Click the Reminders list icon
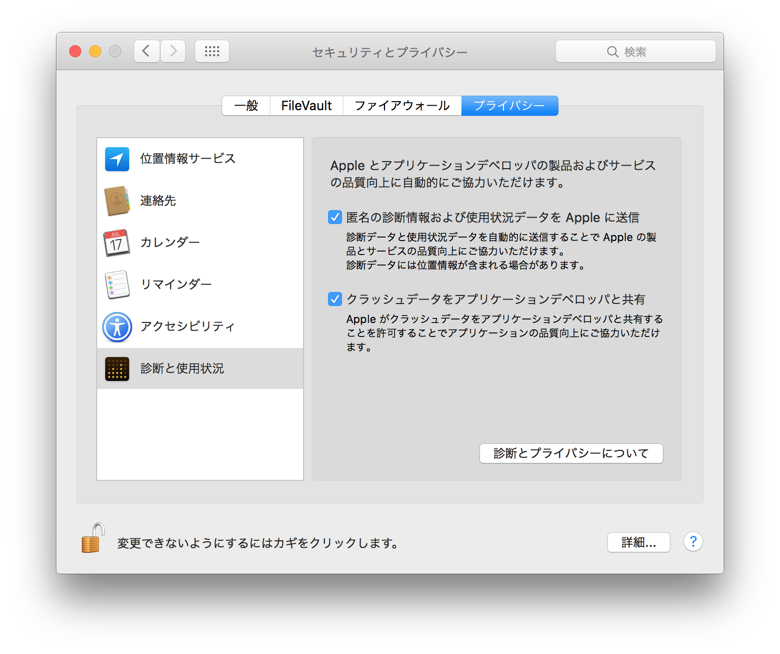 [117, 284]
